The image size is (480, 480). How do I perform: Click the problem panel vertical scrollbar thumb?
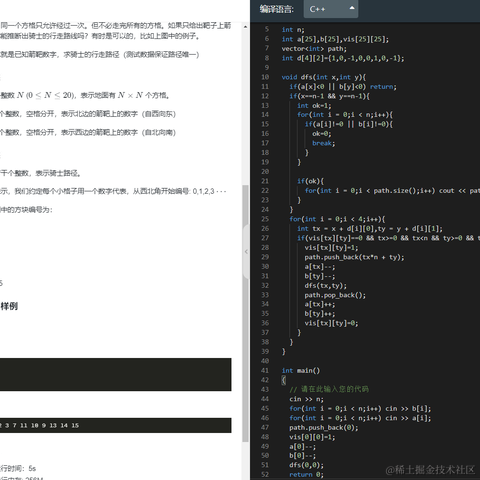[245, 313]
